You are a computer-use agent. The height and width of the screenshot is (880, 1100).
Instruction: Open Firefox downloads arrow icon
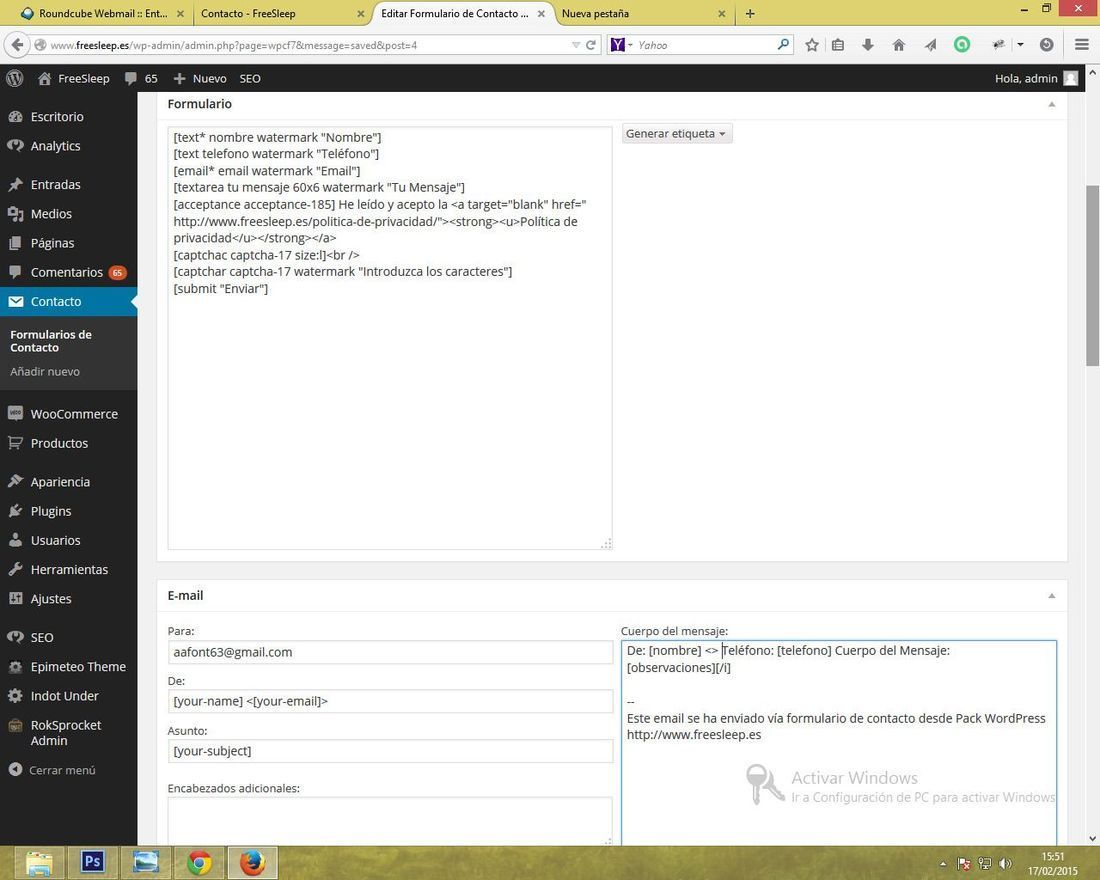pyautogui.click(x=868, y=45)
